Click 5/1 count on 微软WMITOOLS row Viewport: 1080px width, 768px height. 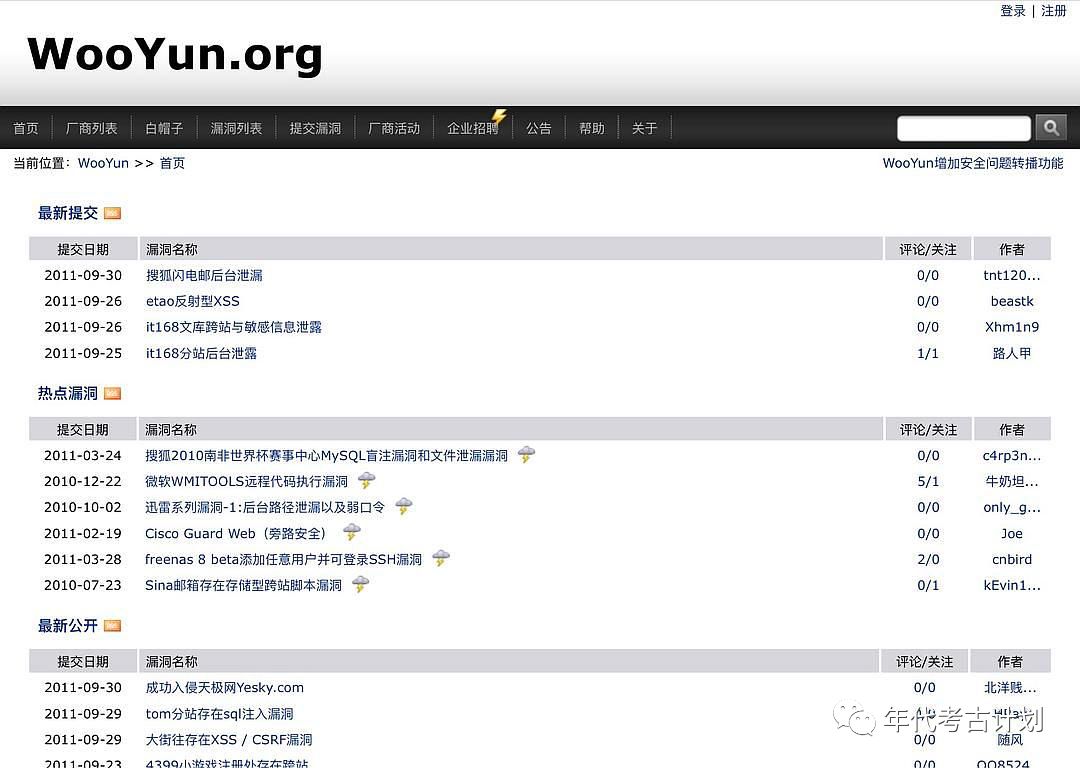tap(928, 481)
